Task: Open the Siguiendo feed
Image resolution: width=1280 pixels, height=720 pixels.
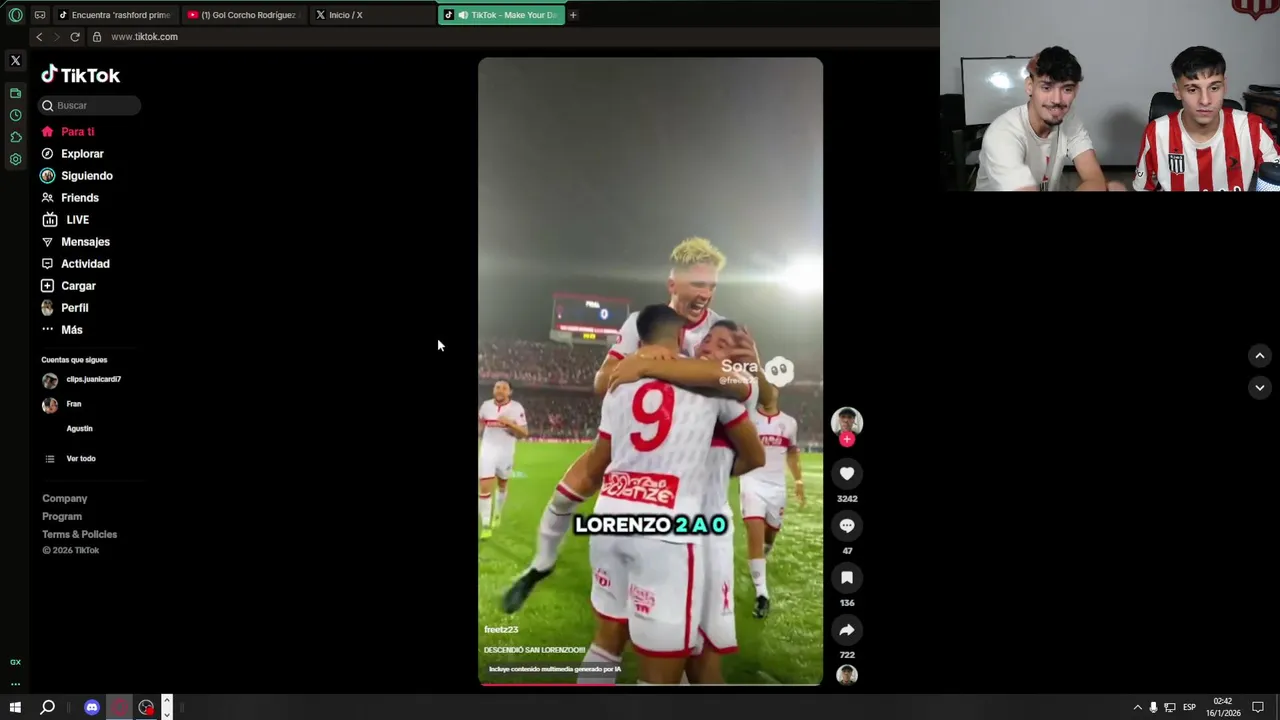Action: click(77, 176)
